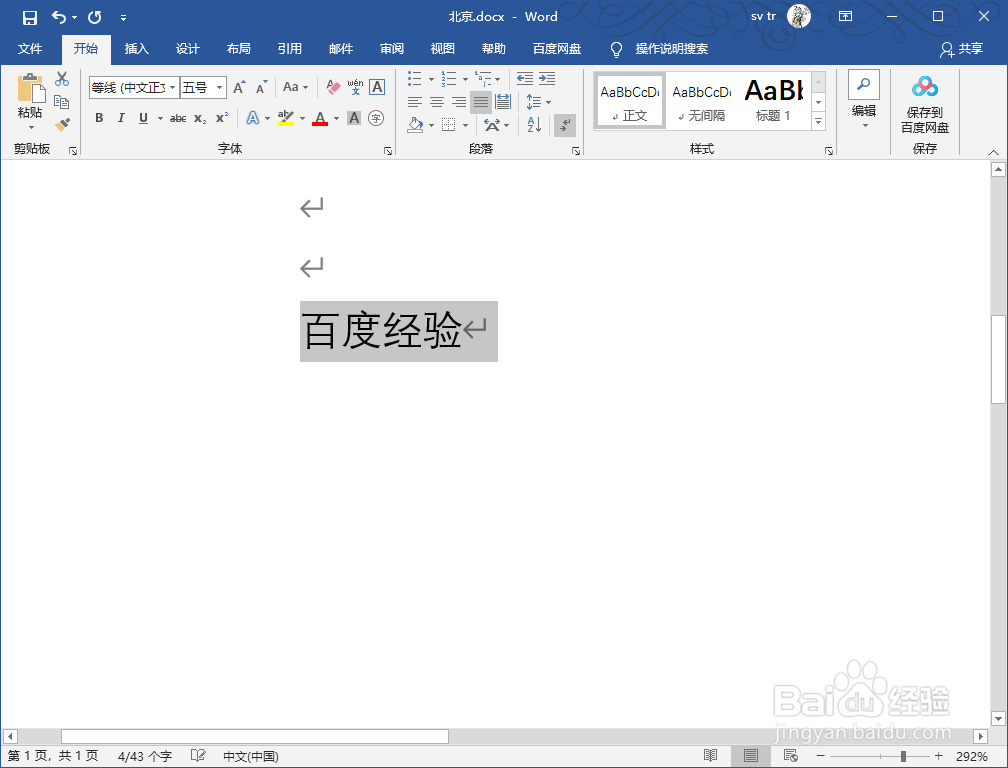Switch to the 百度网盘 tab
This screenshot has height=768, width=1008.
pyautogui.click(x=557, y=49)
